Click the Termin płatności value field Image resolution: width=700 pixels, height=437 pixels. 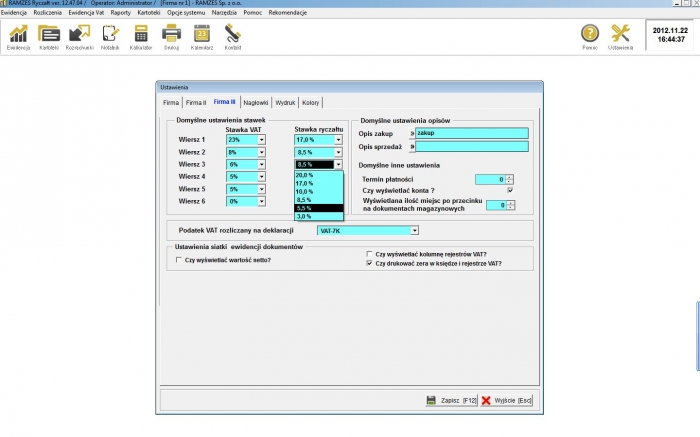(x=490, y=179)
